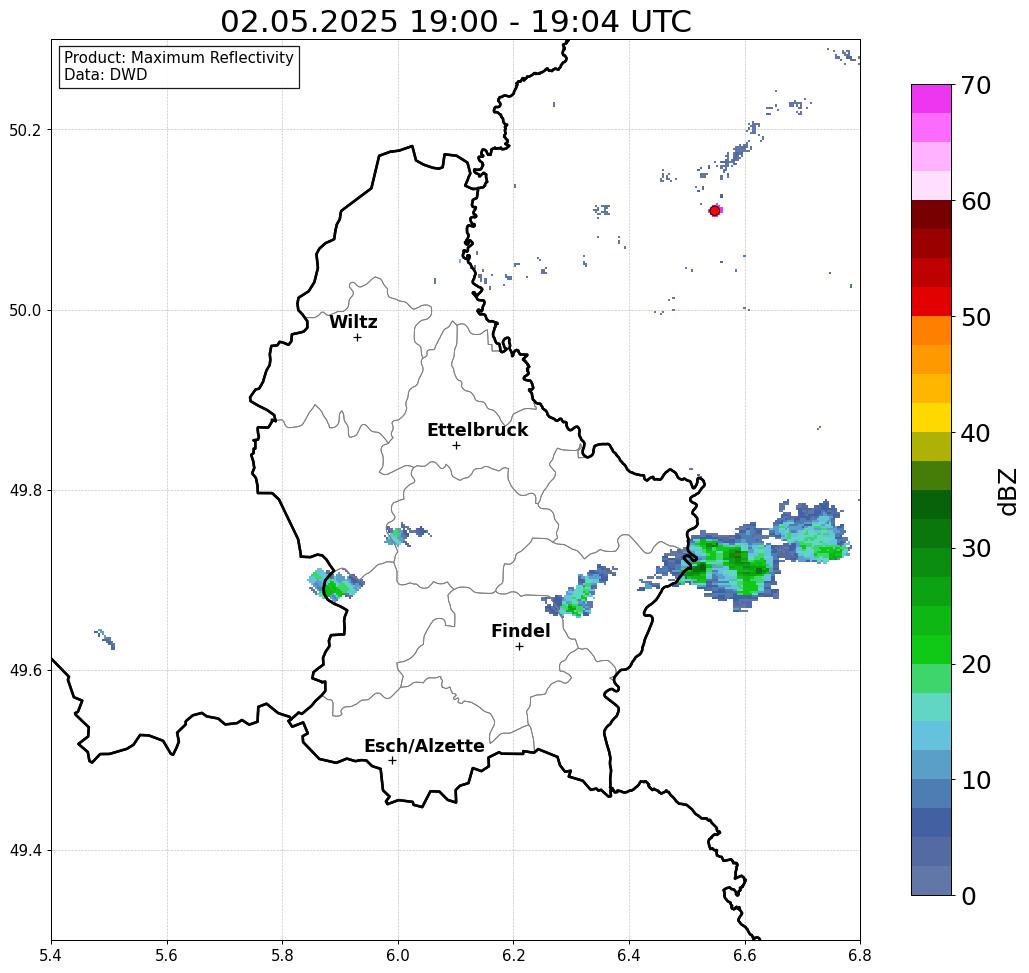Click the rain cell north of Findel
The image size is (1029, 973).
pyautogui.click(x=578, y=592)
